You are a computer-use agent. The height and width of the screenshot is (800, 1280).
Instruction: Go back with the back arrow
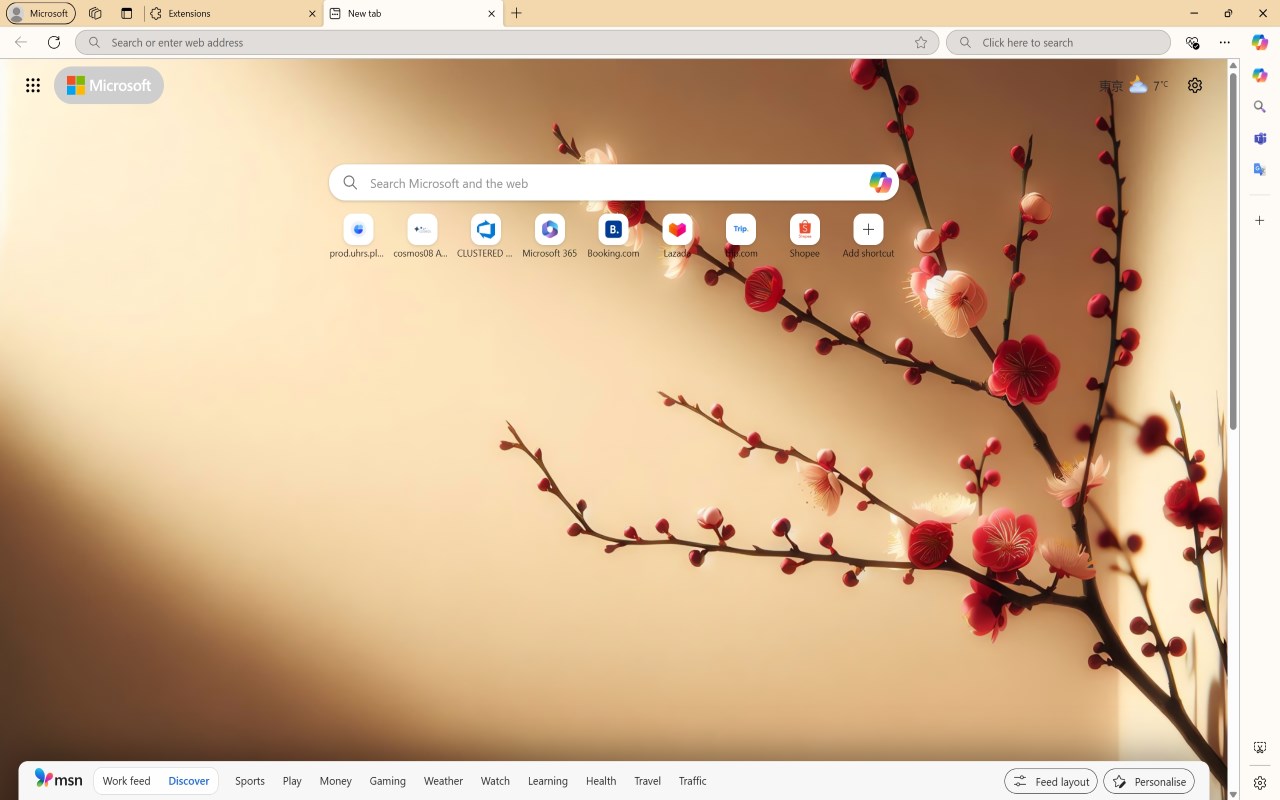coord(21,42)
